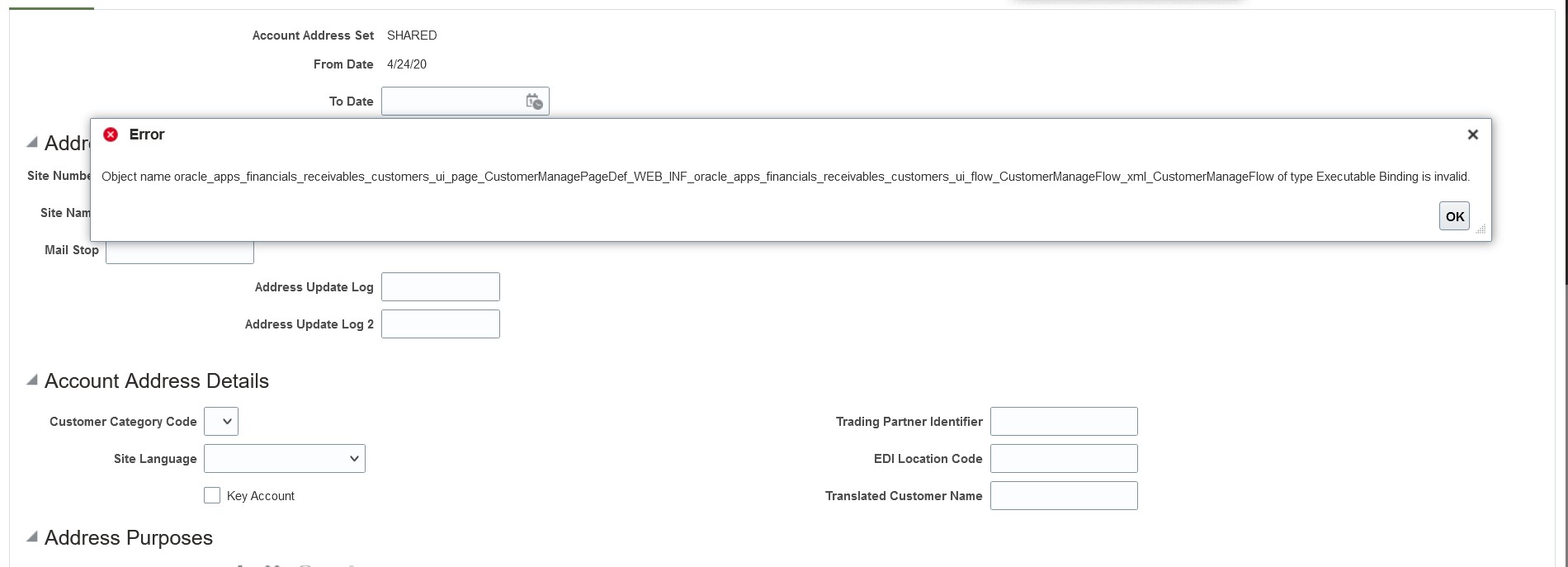1568x567 pixels.
Task: Open the To Date calendar picker
Action: click(x=534, y=102)
